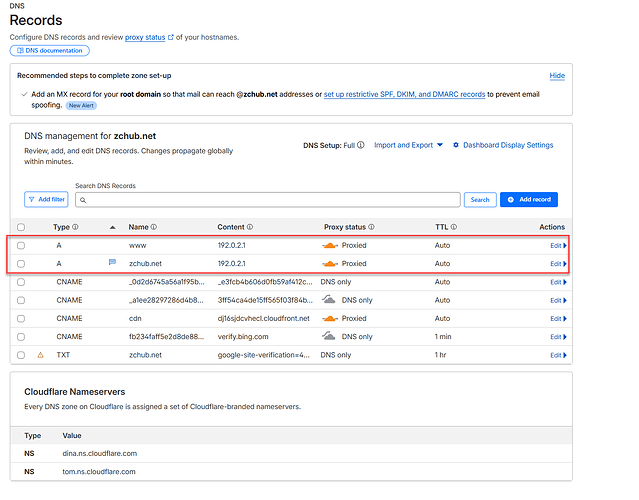This screenshot has height=500, width=639.
Task: Click the Add filter button
Action: point(46,199)
